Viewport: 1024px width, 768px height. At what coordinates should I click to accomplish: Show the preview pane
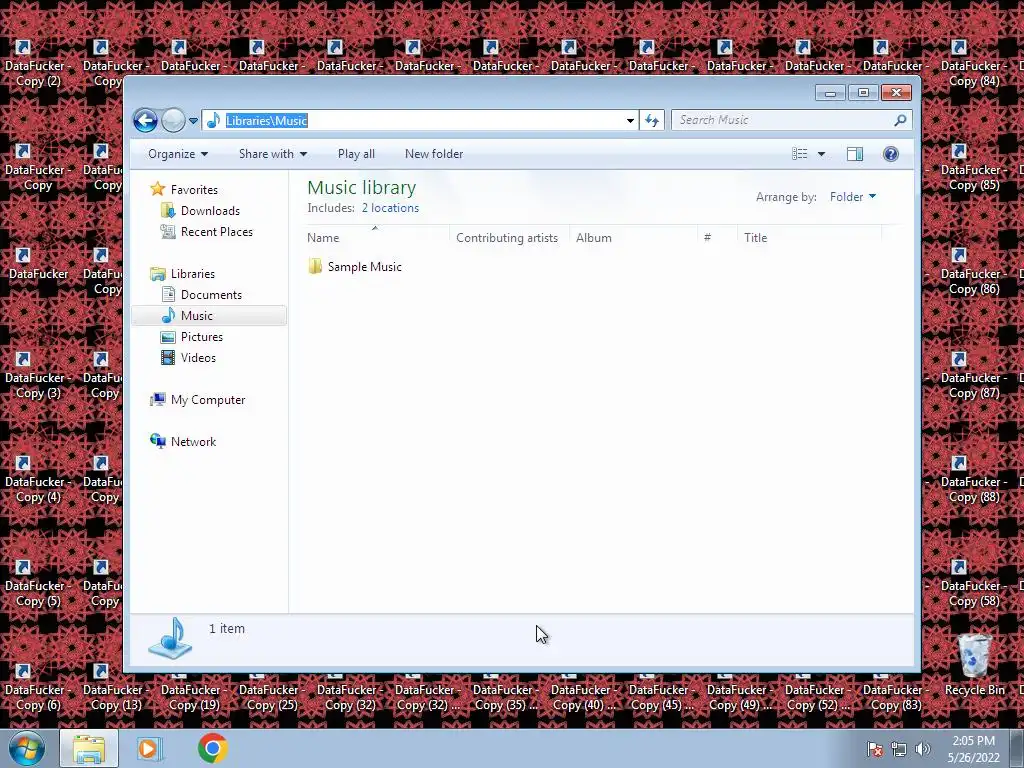point(855,154)
